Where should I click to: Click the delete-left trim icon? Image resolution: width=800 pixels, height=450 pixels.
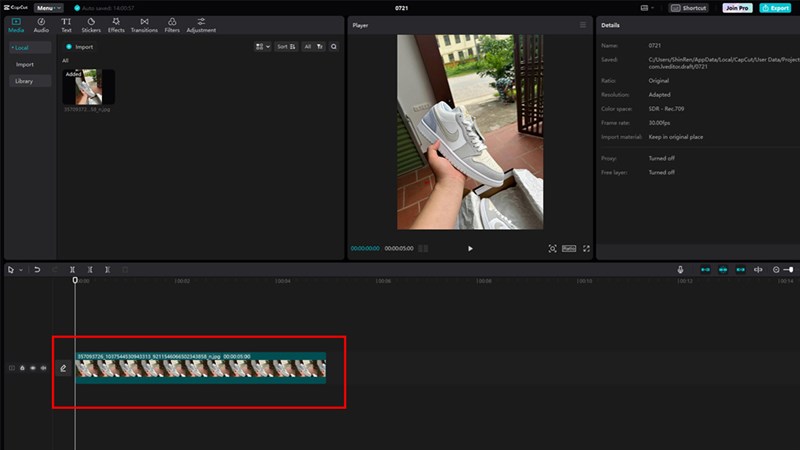coord(90,269)
